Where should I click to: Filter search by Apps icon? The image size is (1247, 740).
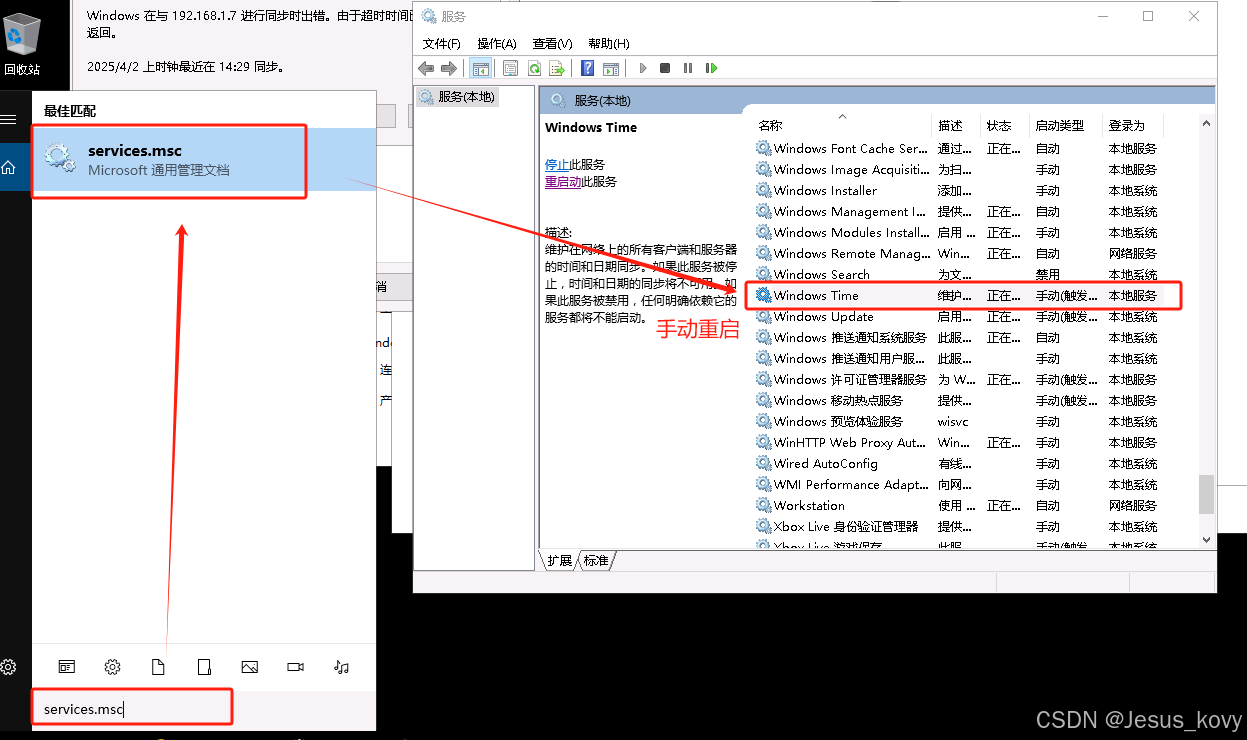pos(67,667)
